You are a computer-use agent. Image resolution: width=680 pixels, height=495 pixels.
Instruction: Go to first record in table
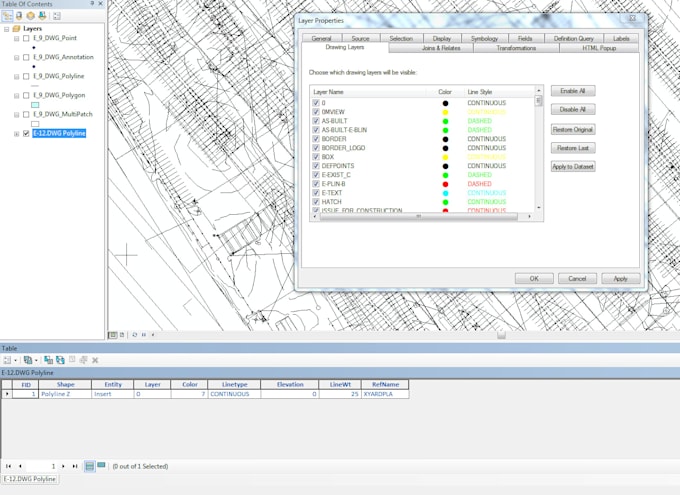(x=8, y=466)
